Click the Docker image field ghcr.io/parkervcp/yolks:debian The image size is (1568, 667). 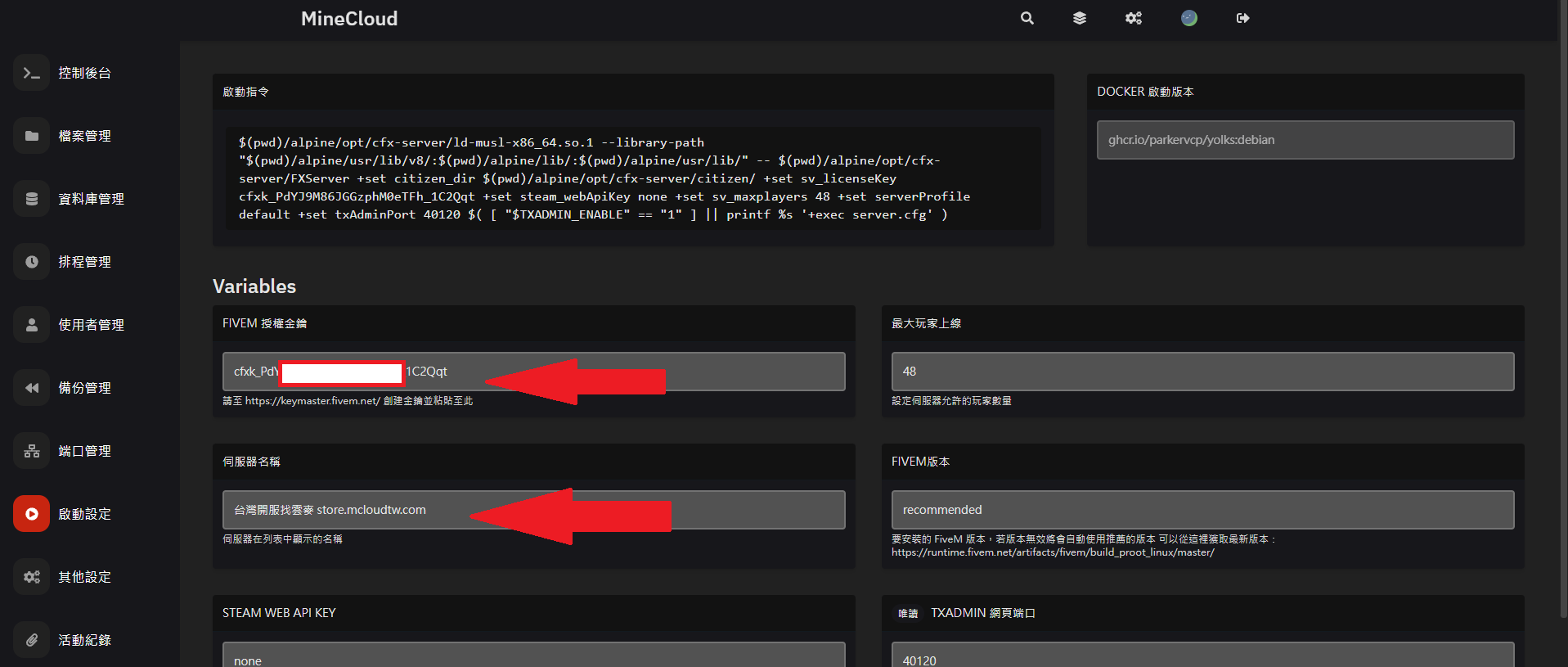(1305, 140)
